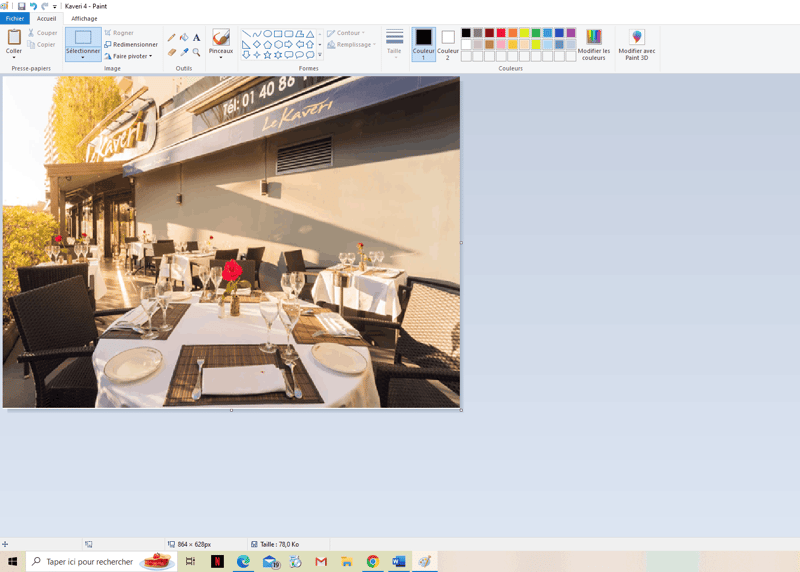Select the Fill bucket tool
Image resolution: width=800 pixels, height=572 pixels.
click(184, 38)
